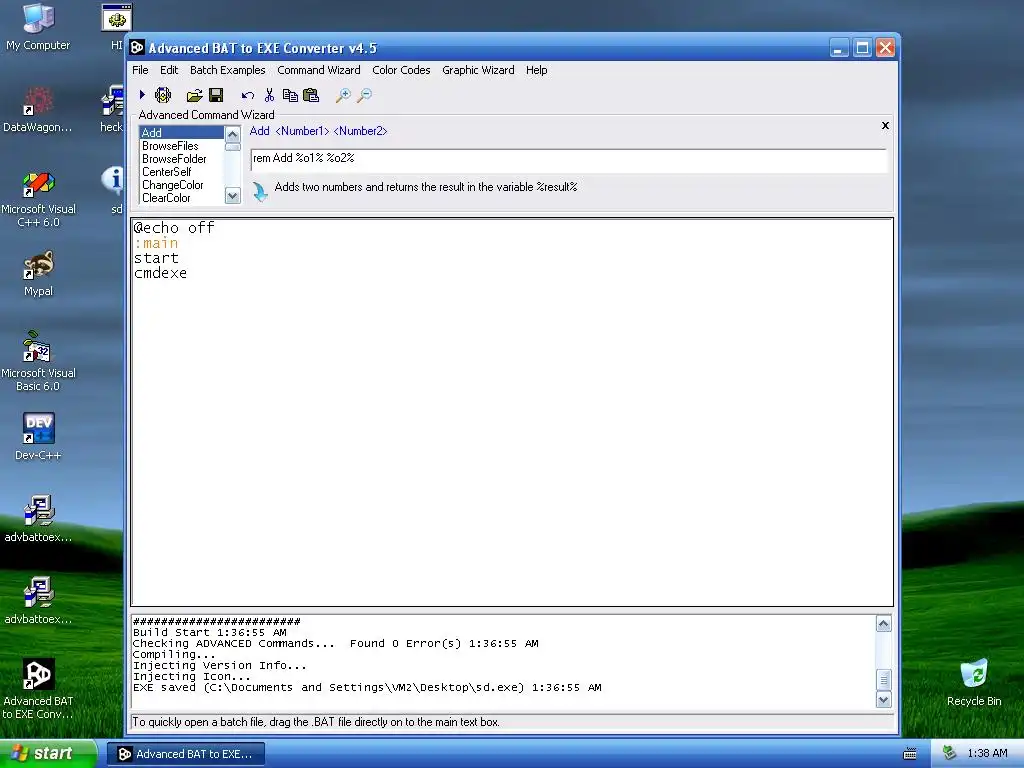1024x768 pixels.
Task: Click the '@echo off' line in the editor
Action: (x=174, y=228)
